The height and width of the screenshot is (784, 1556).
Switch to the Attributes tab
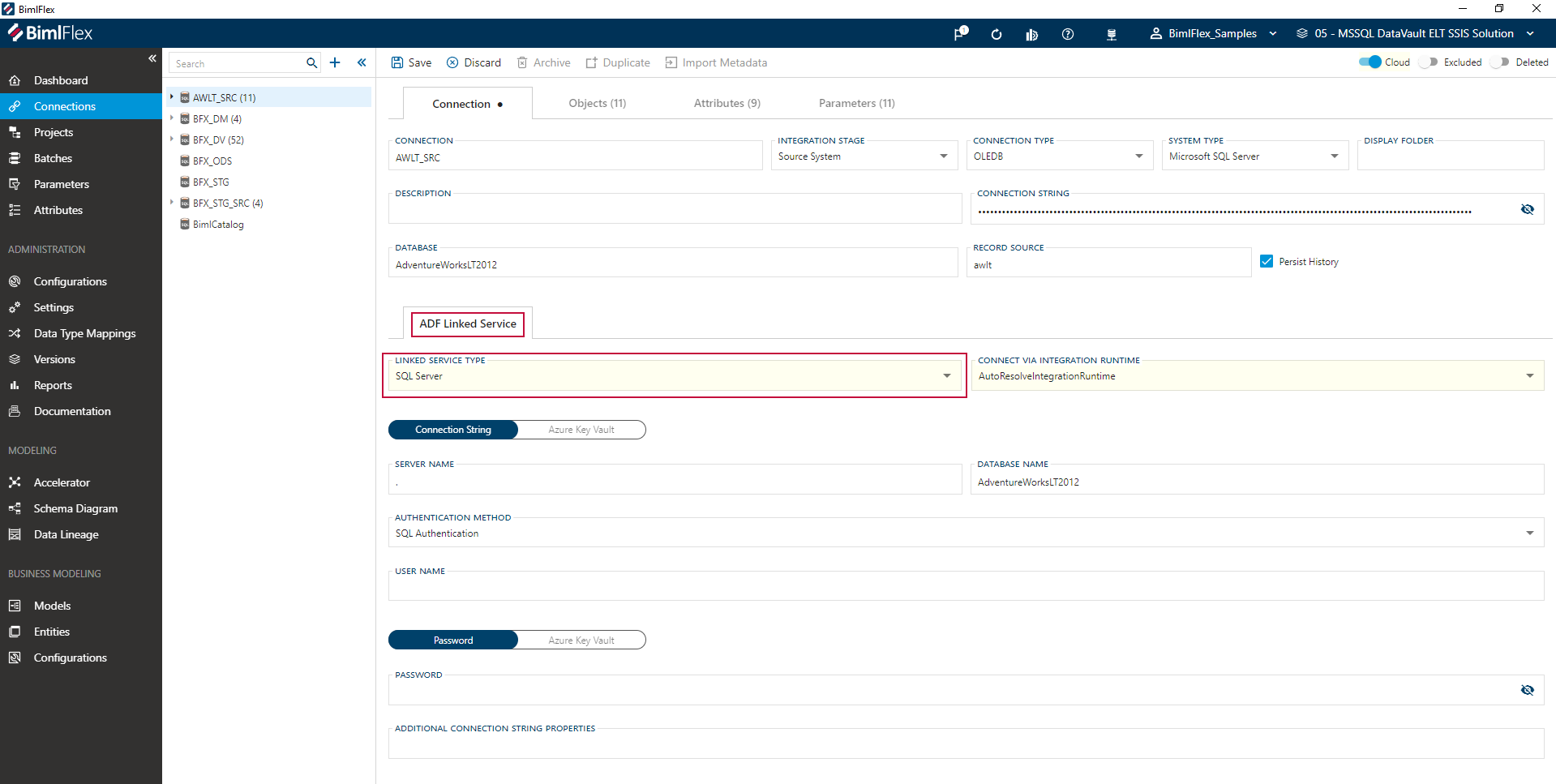[x=725, y=103]
